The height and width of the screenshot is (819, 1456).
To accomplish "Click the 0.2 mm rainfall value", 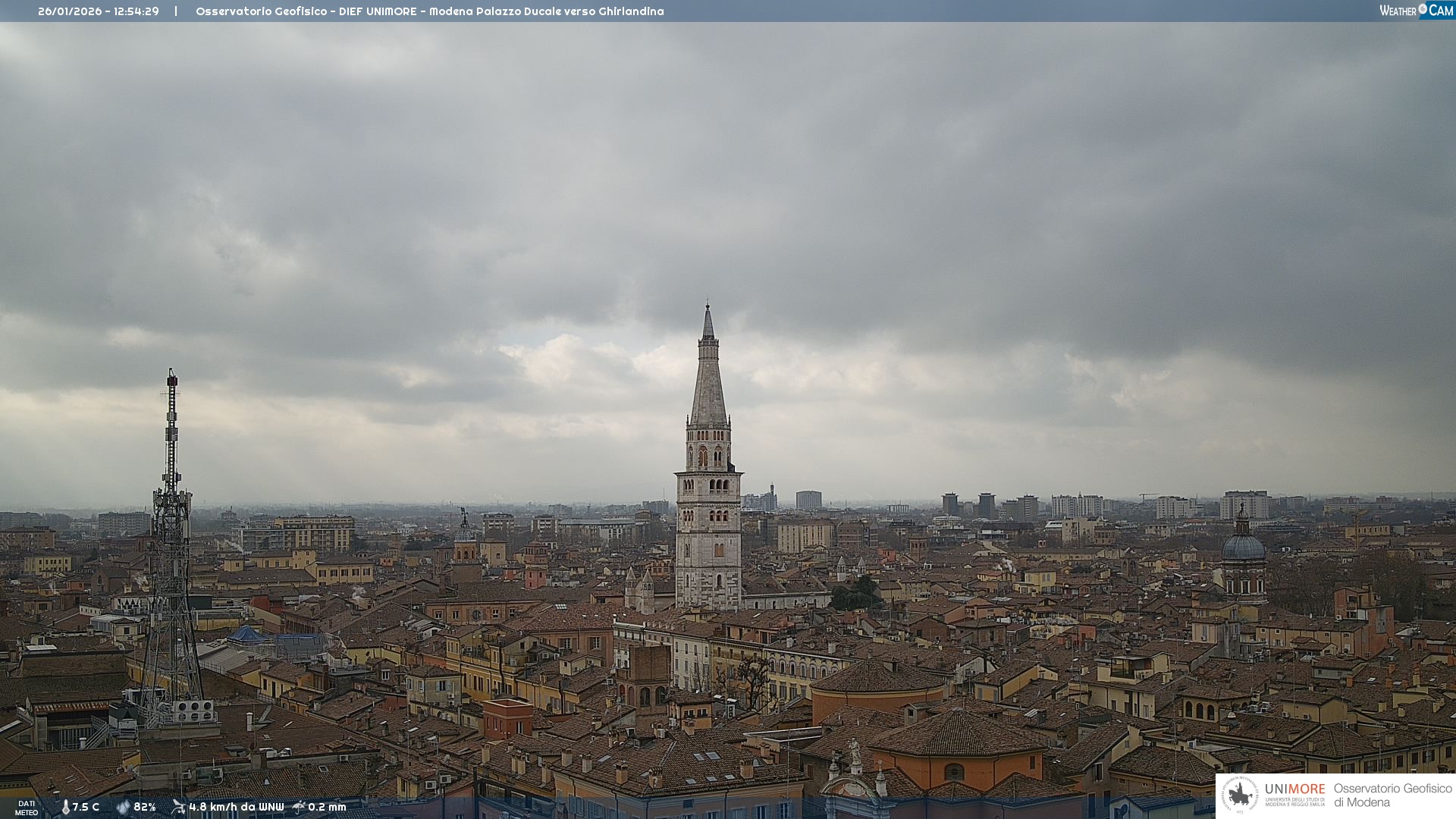I will 327,807.
